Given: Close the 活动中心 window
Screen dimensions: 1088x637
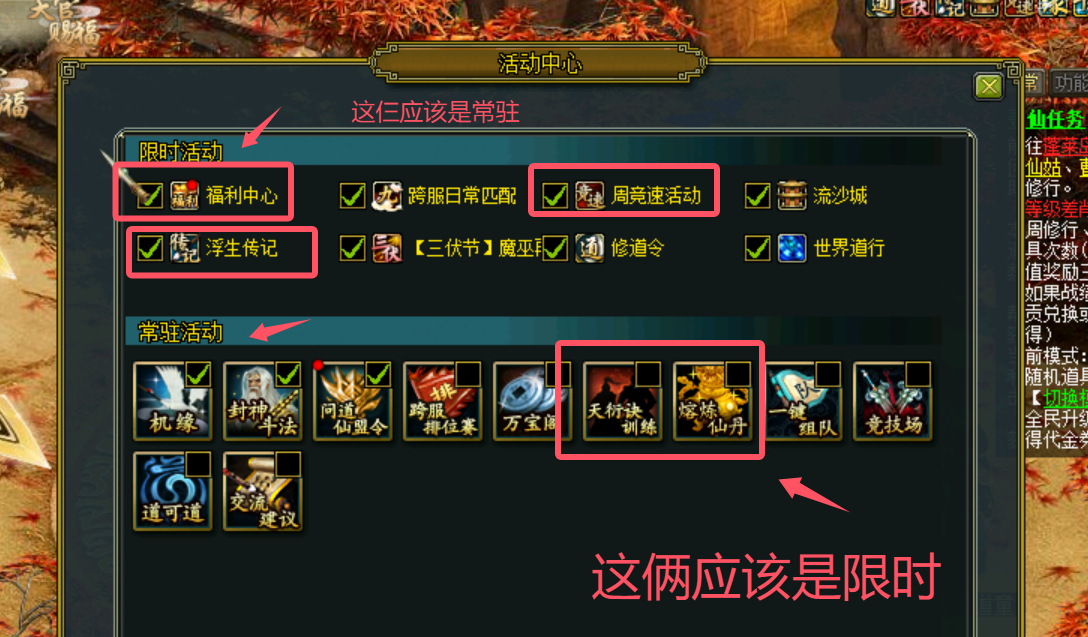Looking at the screenshot, I should (x=989, y=87).
